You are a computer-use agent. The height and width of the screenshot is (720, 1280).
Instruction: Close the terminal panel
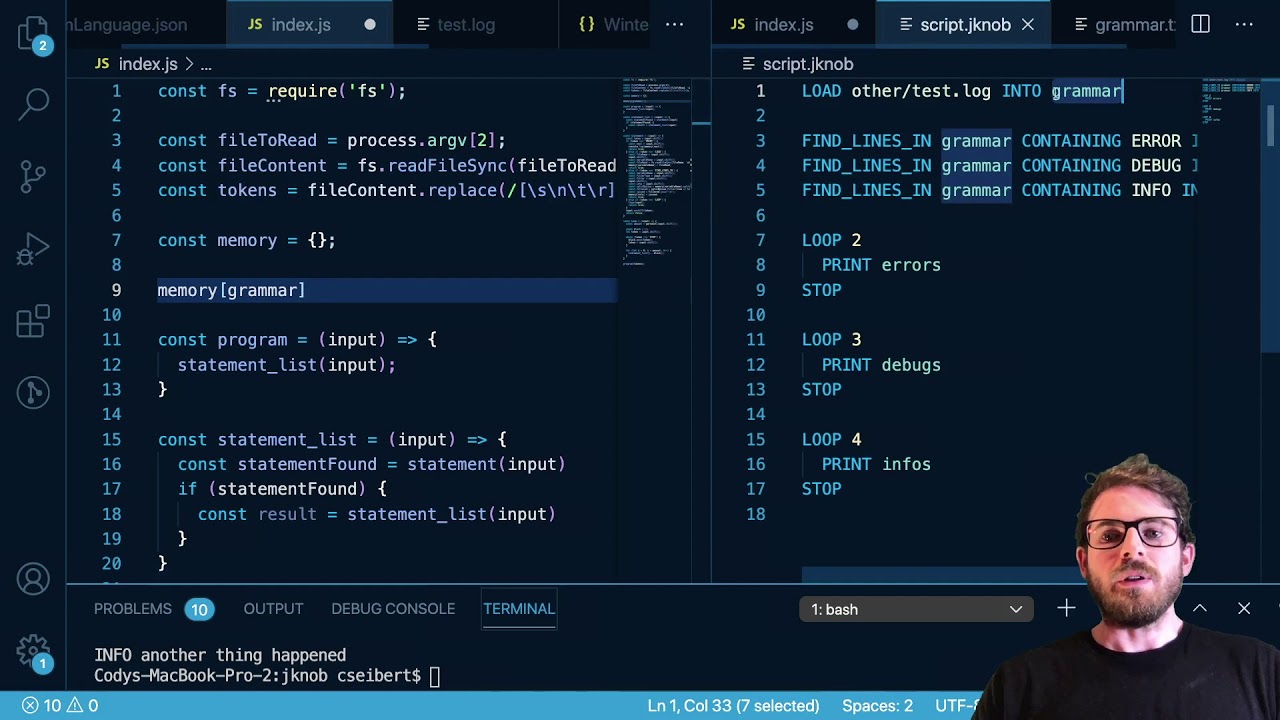pyautogui.click(x=1244, y=608)
